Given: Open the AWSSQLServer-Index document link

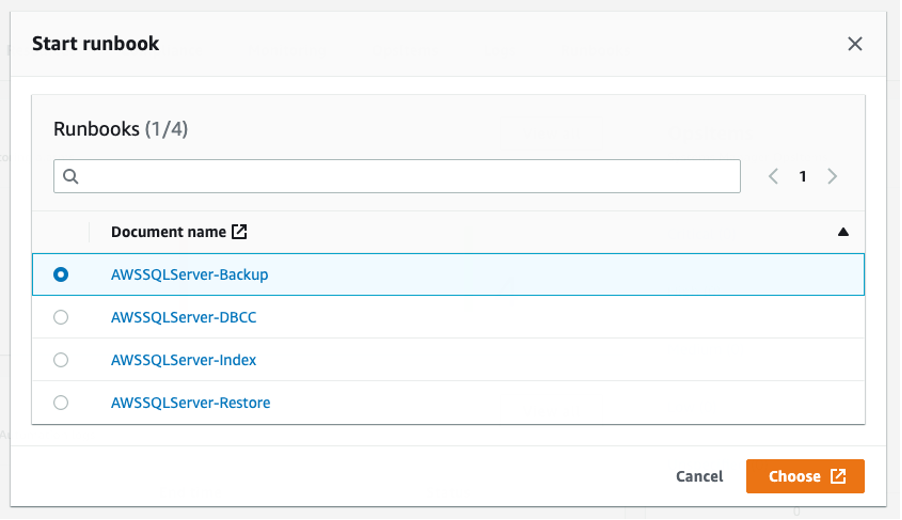Looking at the screenshot, I should pos(184,360).
